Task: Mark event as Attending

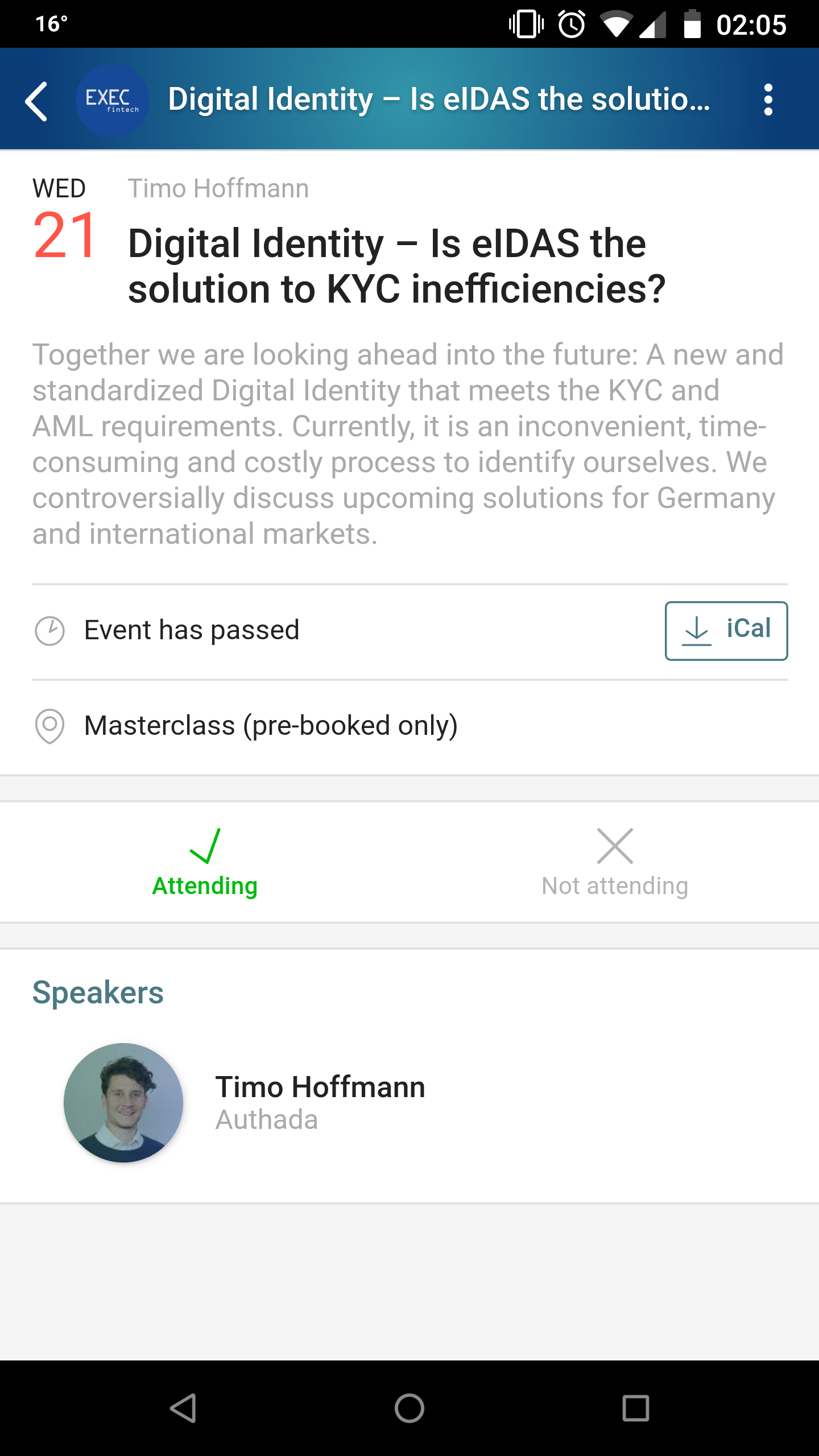Action: point(205,863)
